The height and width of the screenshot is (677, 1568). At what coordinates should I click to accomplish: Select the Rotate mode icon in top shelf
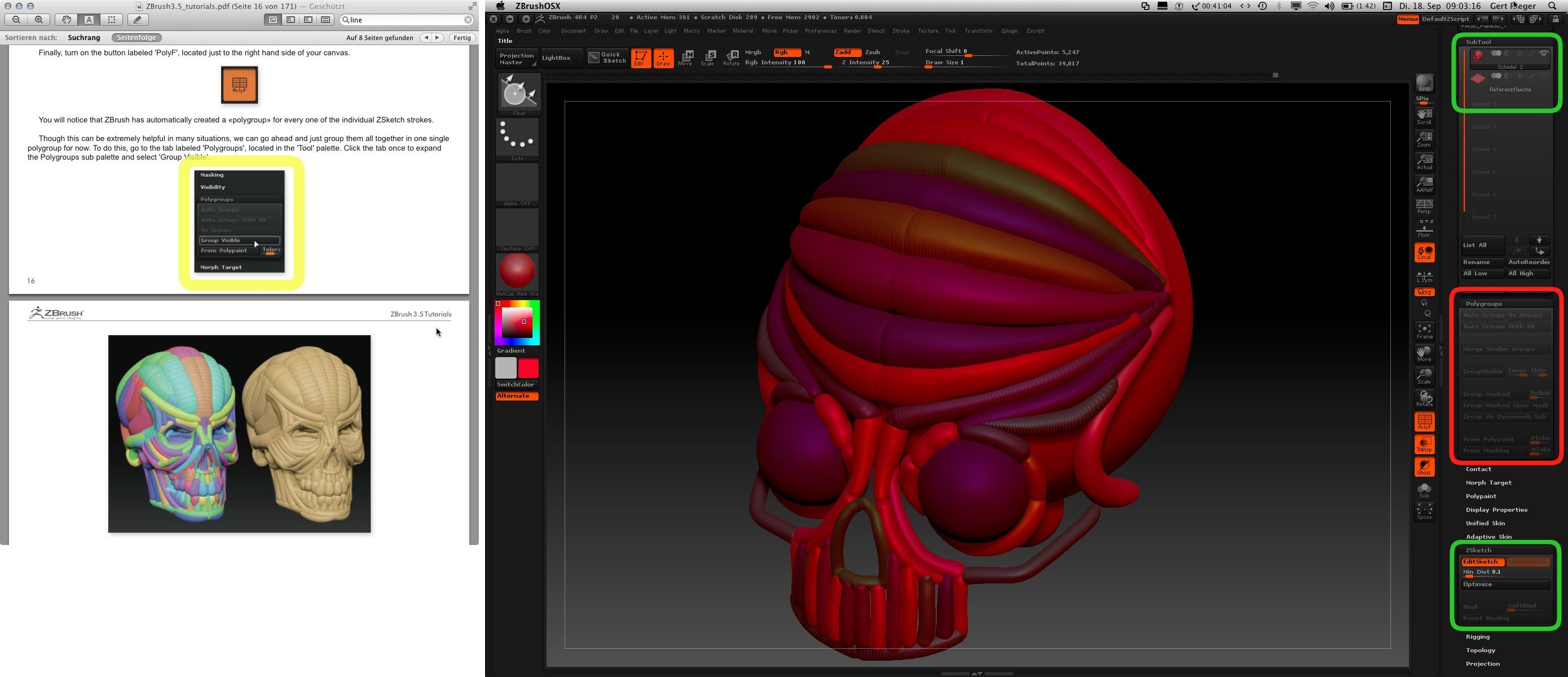[x=731, y=58]
